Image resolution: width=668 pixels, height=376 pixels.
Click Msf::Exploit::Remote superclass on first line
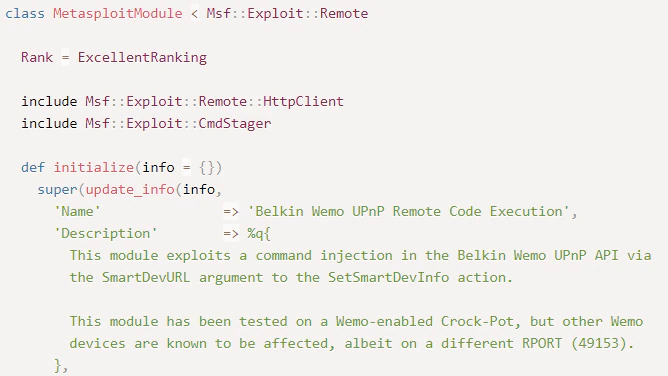tap(287, 13)
